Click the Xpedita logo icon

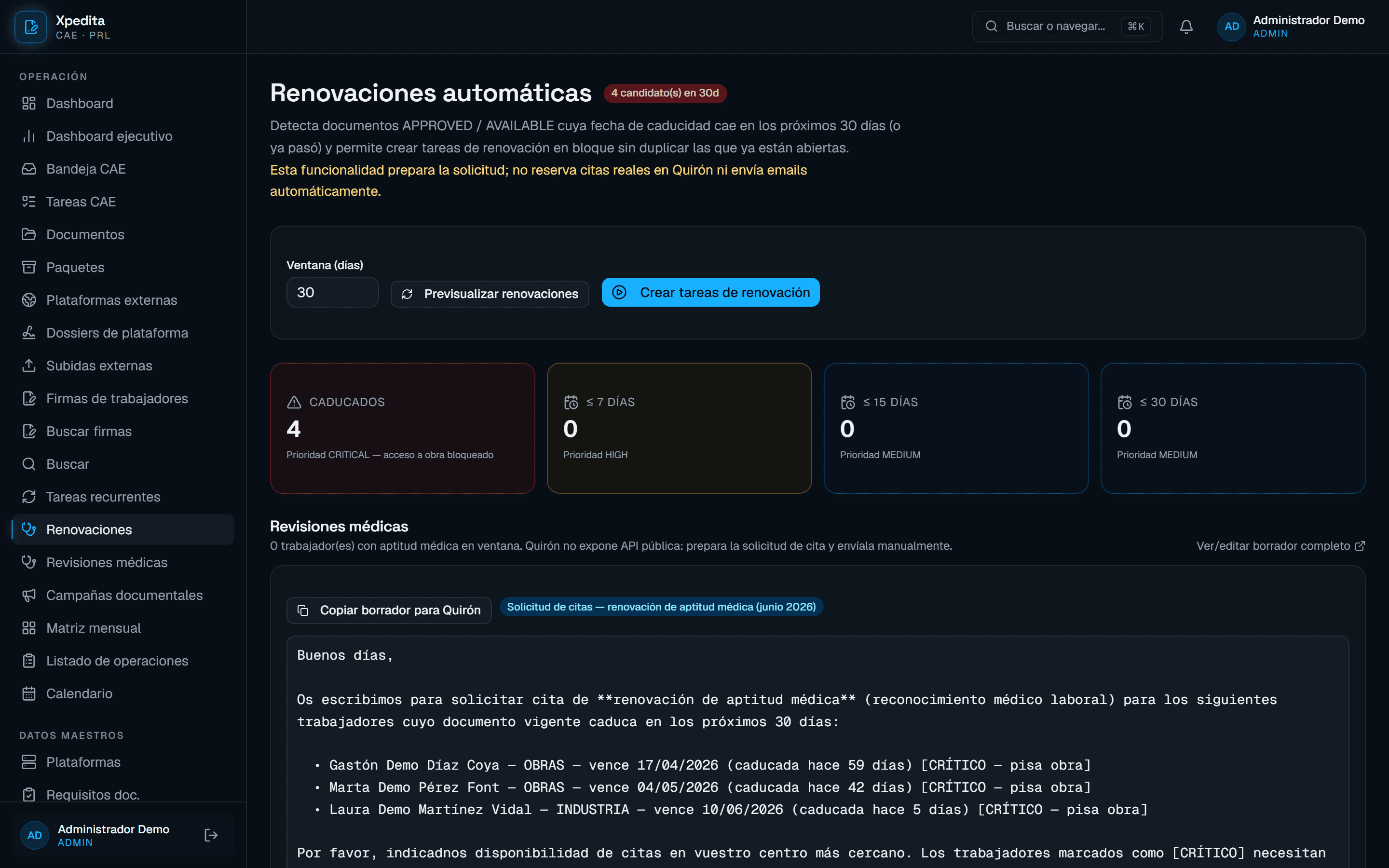pyautogui.click(x=30, y=27)
